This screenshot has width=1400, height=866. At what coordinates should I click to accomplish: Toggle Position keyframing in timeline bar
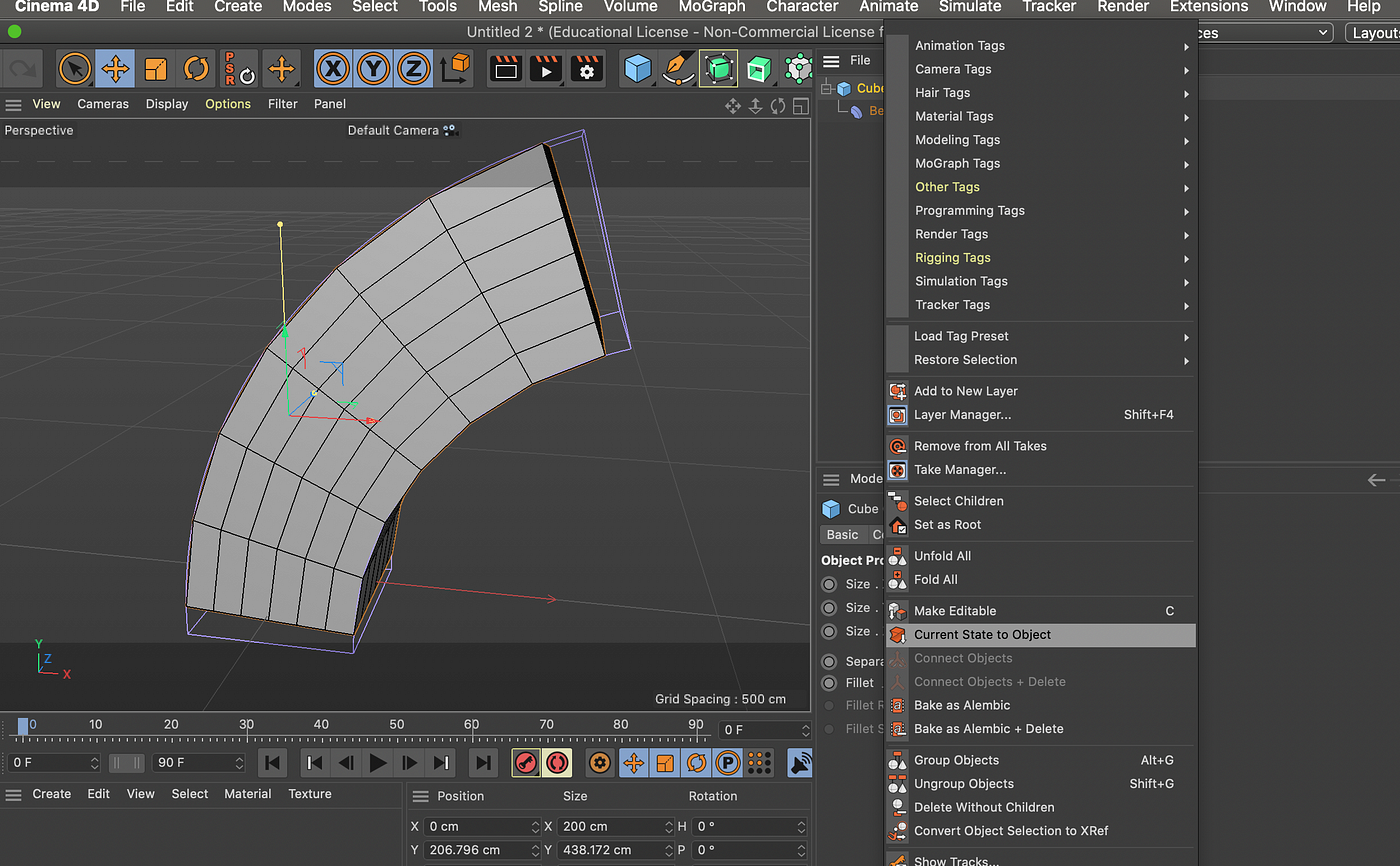[634, 763]
